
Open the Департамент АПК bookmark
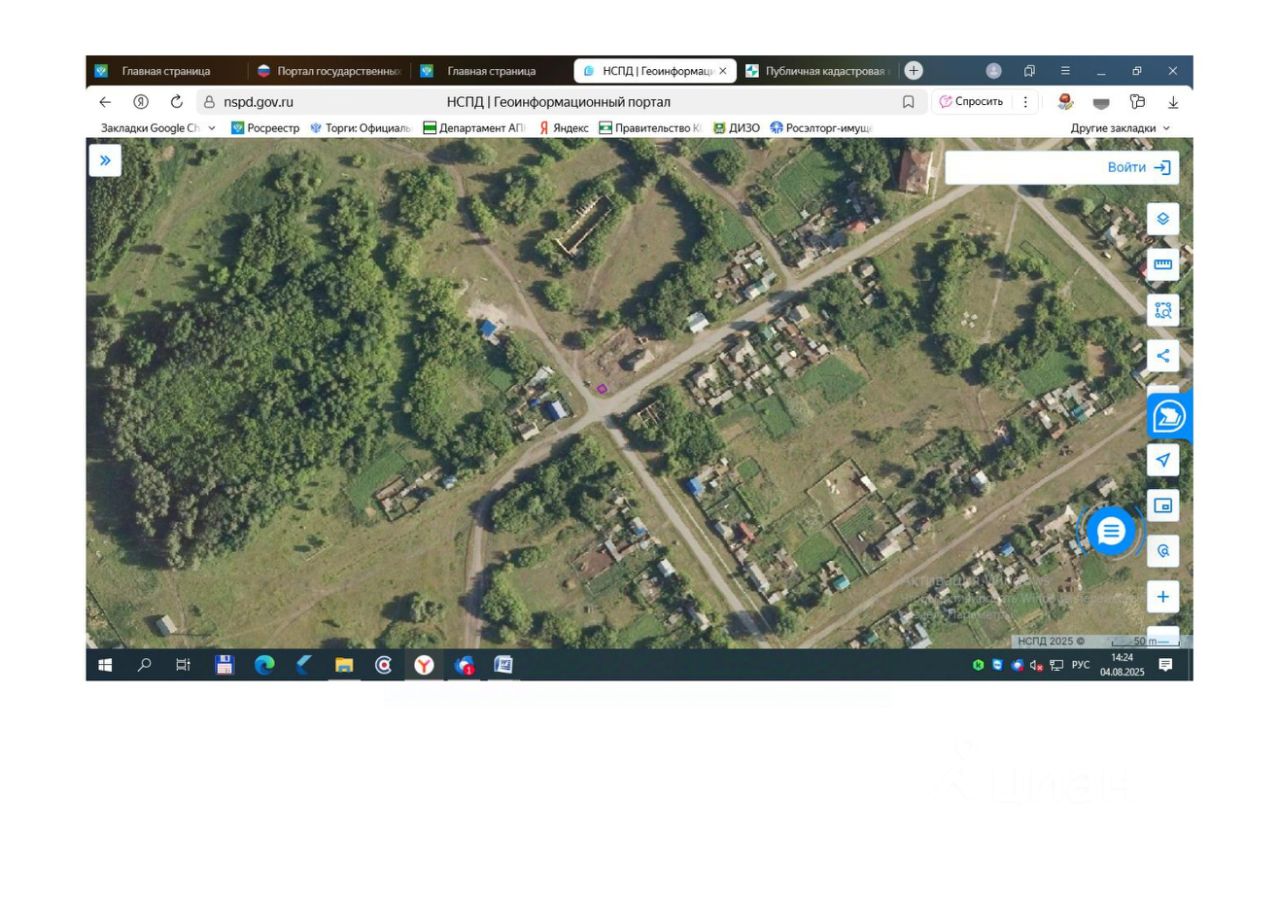coord(473,128)
